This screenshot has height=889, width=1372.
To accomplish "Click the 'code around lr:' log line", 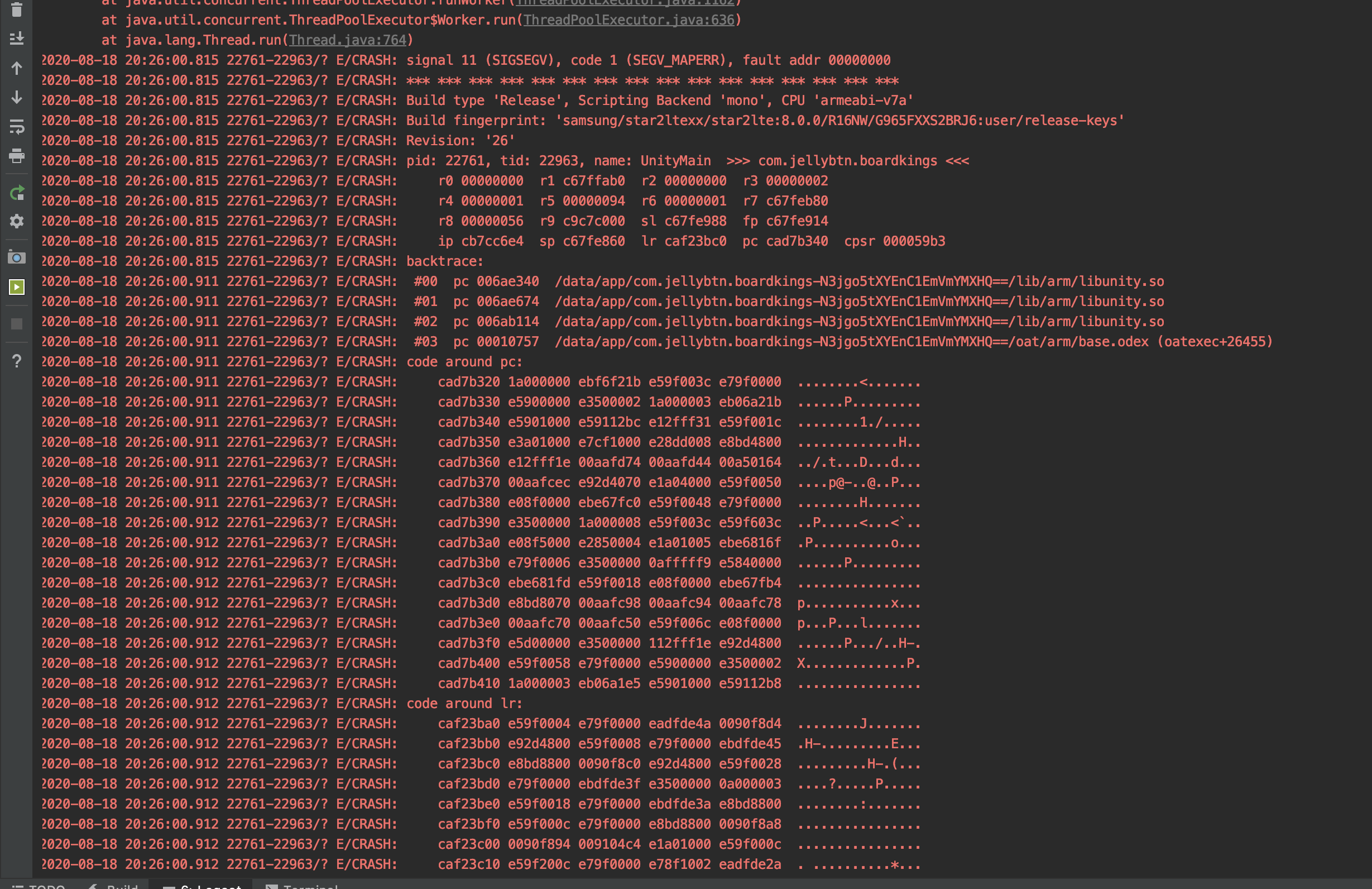I will tap(464, 704).
